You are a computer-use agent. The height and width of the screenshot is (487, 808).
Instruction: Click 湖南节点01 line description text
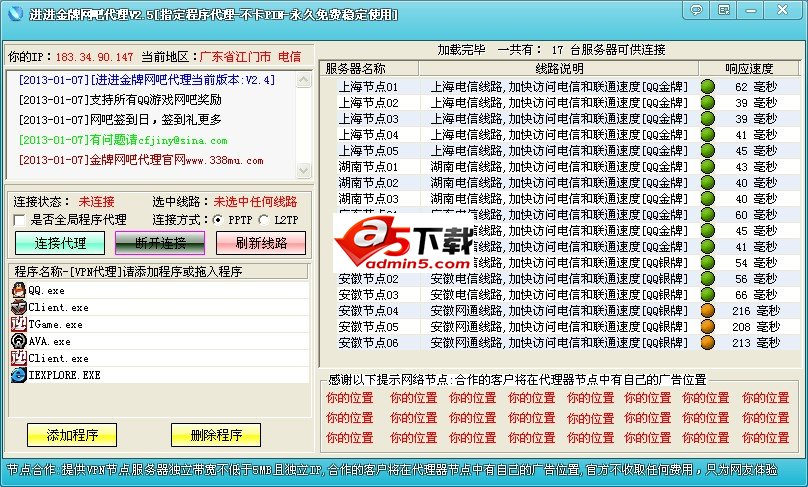pos(559,166)
